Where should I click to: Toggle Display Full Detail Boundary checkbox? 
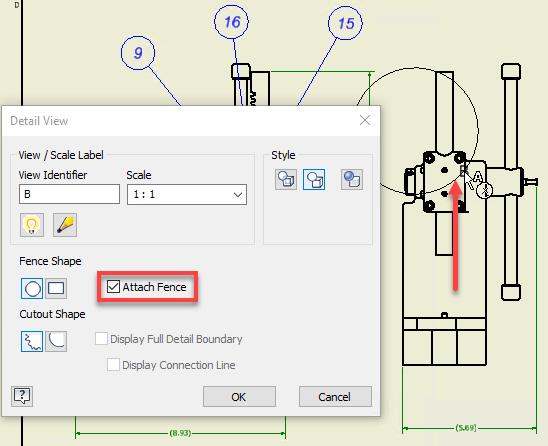pyautogui.click(x=101, y=339)
